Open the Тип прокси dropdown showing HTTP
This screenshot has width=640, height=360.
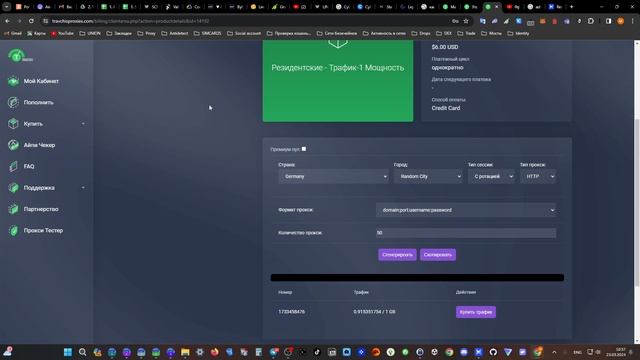(538, 176)
